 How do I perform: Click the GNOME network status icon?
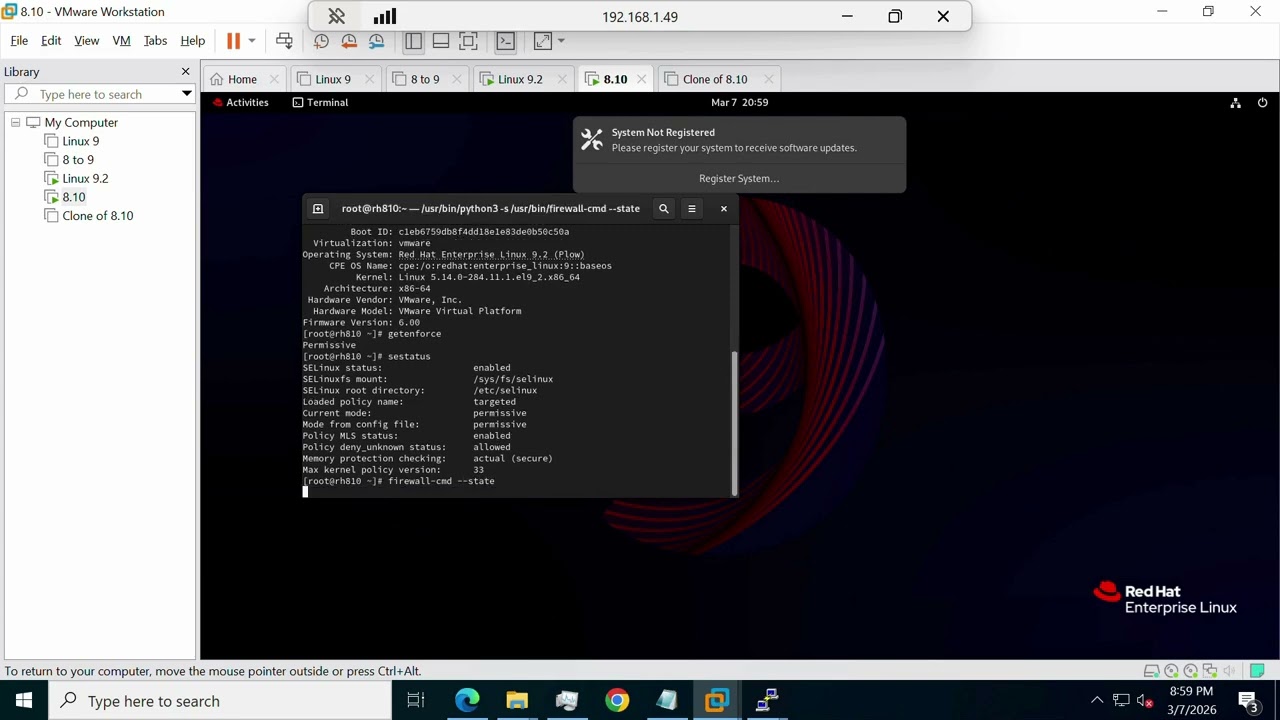coord(1236,102)
